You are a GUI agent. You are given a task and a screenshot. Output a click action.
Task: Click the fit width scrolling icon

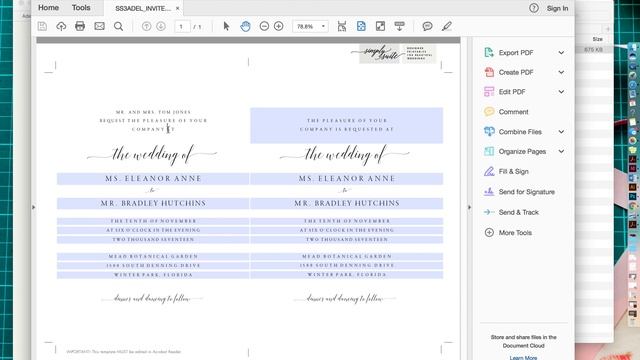(x=342, y=27)
